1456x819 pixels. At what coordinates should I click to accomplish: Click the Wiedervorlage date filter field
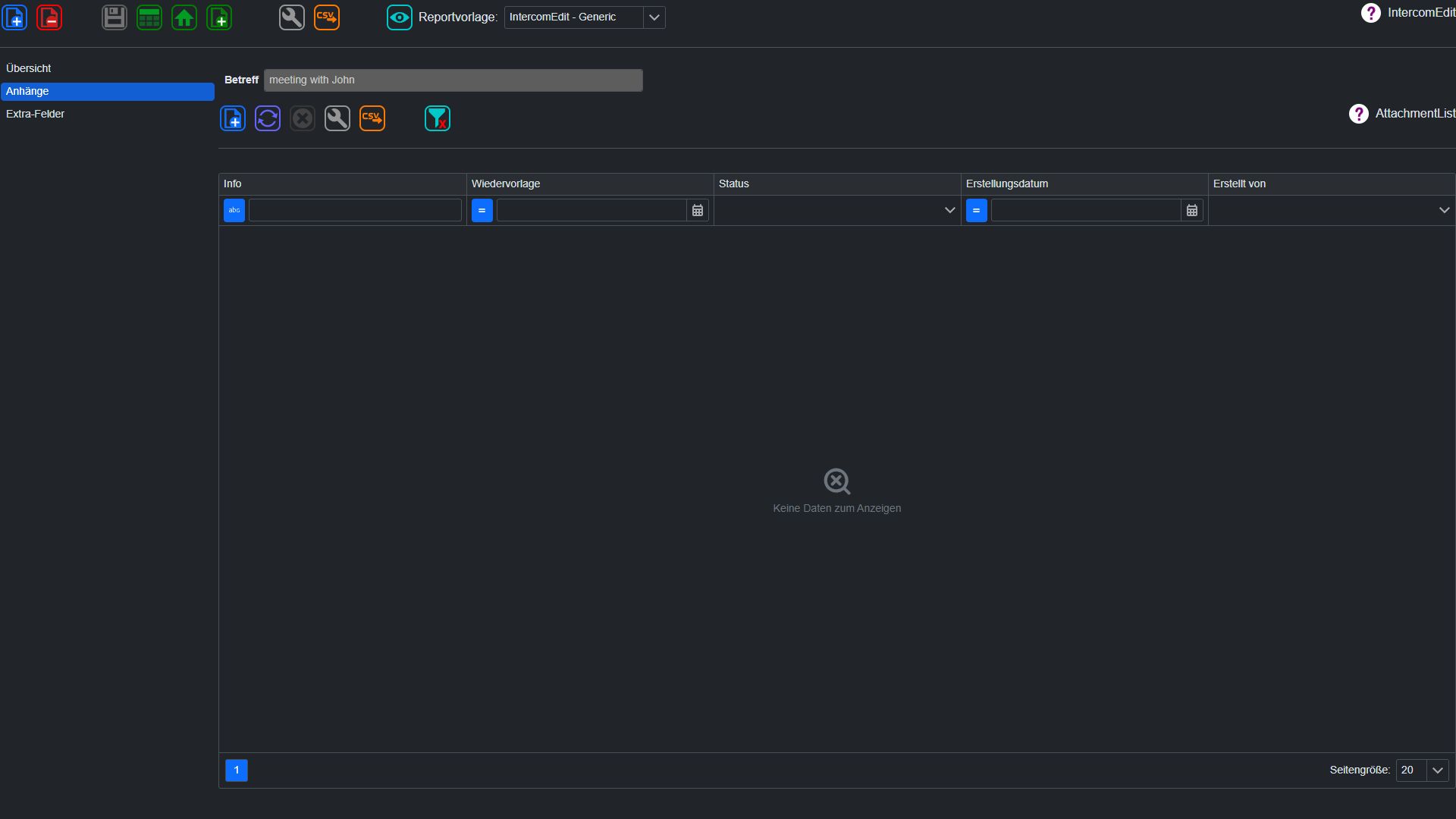591,210
